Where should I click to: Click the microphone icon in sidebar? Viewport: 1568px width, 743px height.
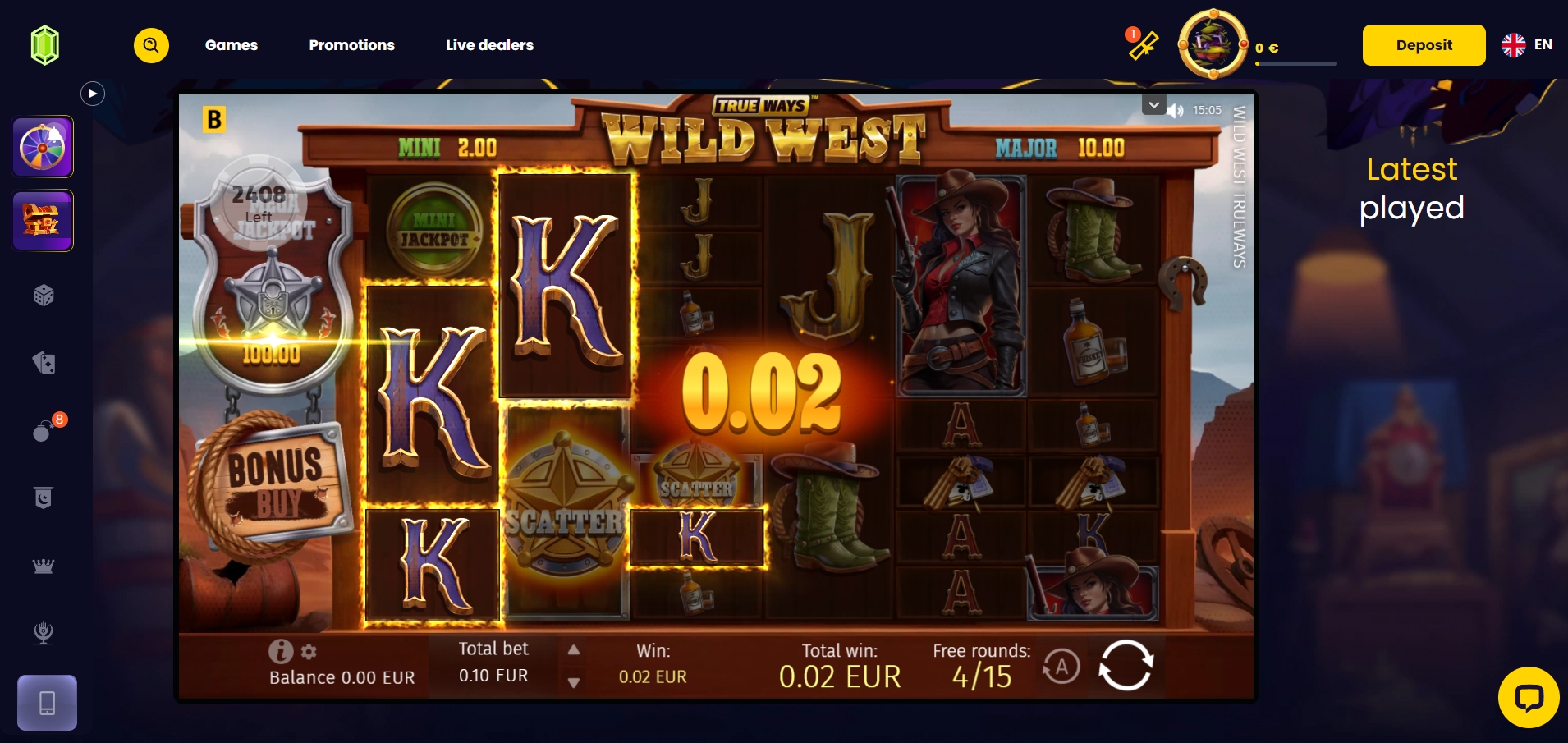click(x=44, y=633)
